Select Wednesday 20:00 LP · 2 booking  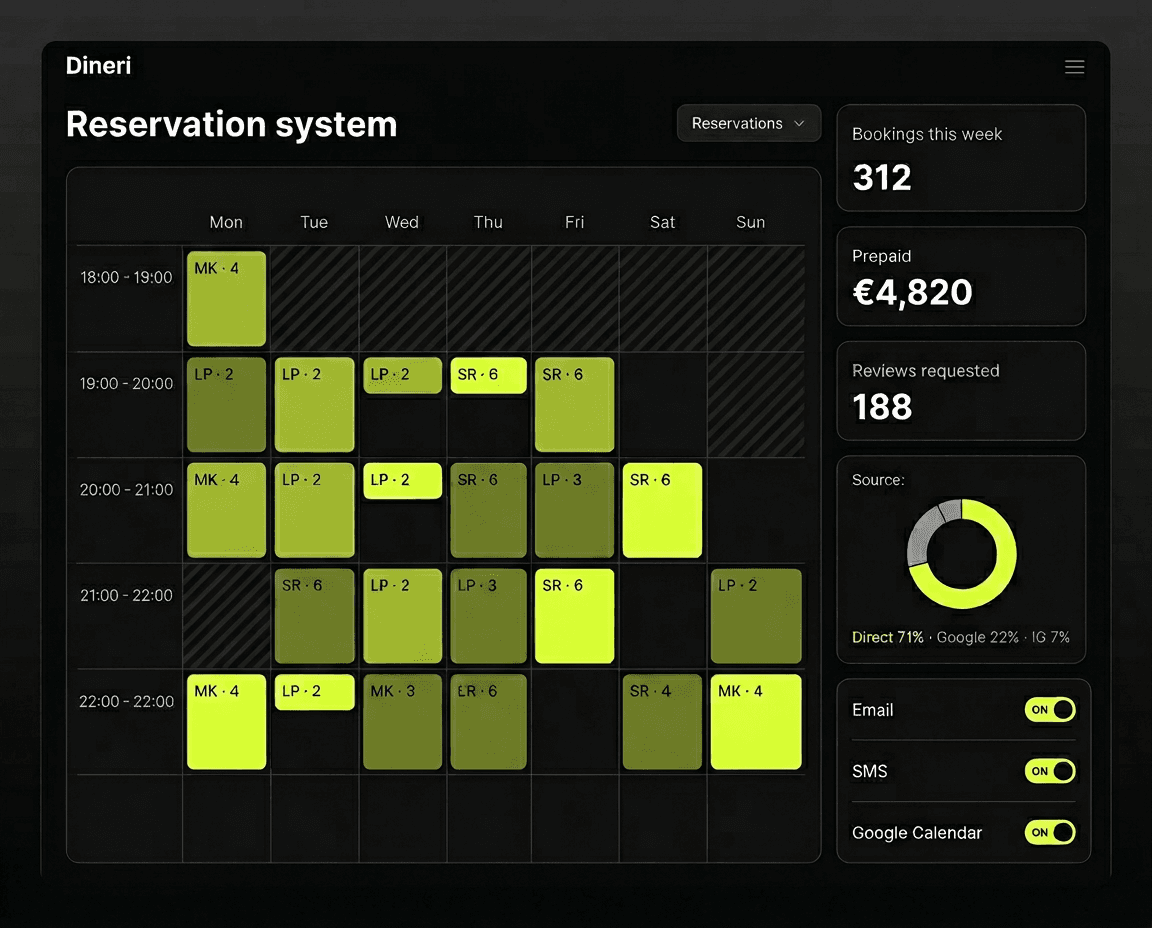pos(403,481)
